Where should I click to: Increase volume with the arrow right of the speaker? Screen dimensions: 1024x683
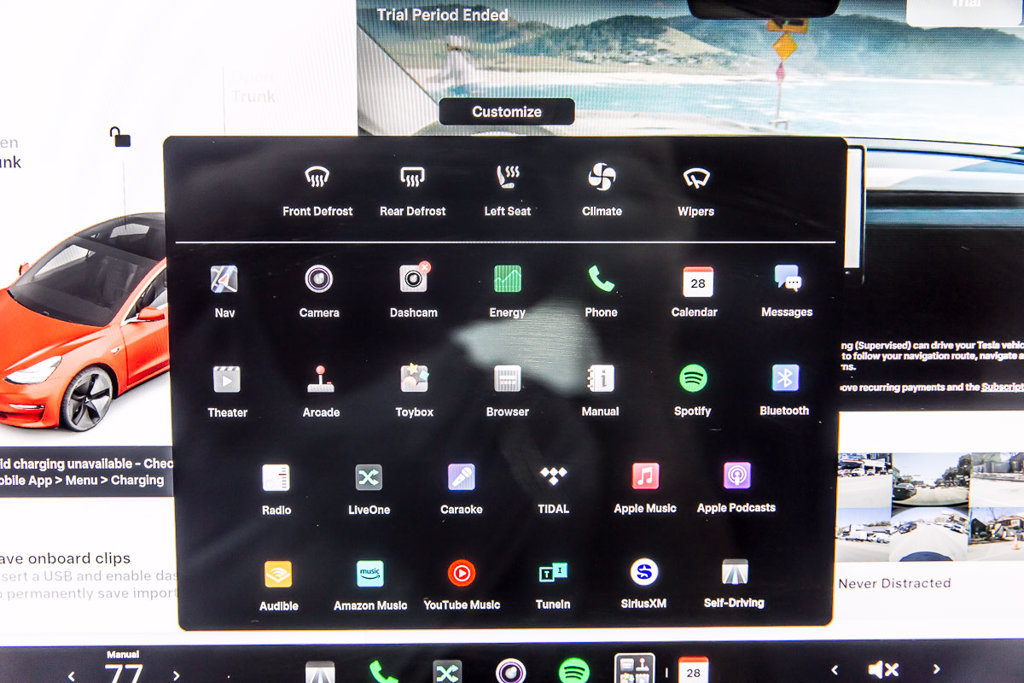coord(936,669)
